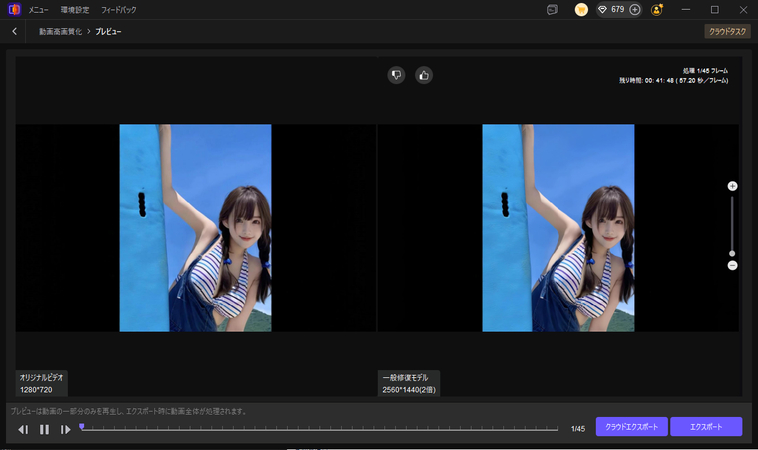Click the エクスポート button

click(706, 427)
